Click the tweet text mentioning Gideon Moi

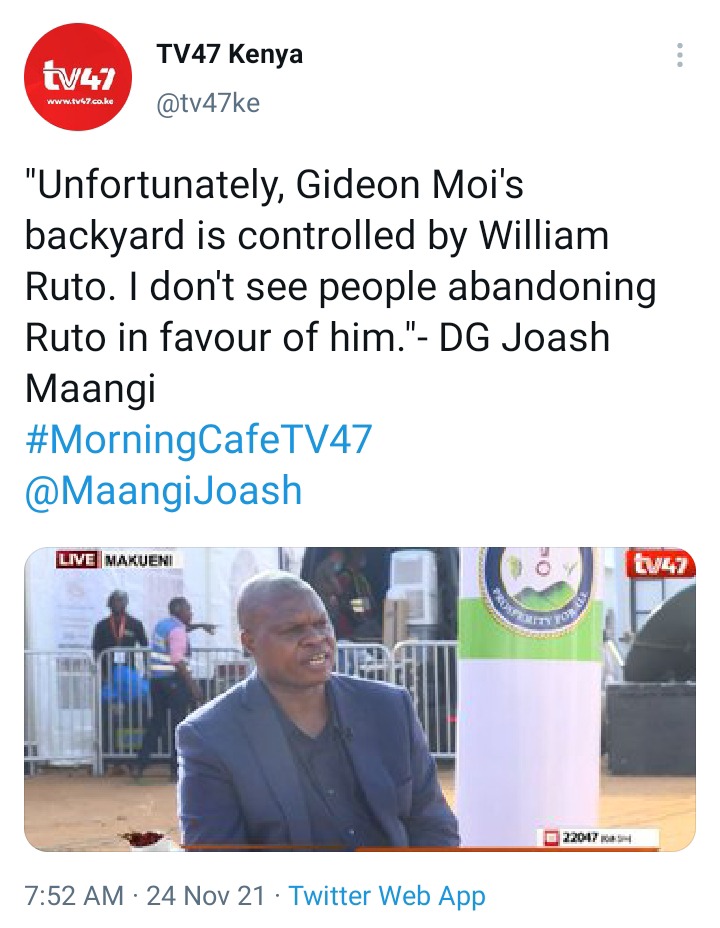coord(340,286)
